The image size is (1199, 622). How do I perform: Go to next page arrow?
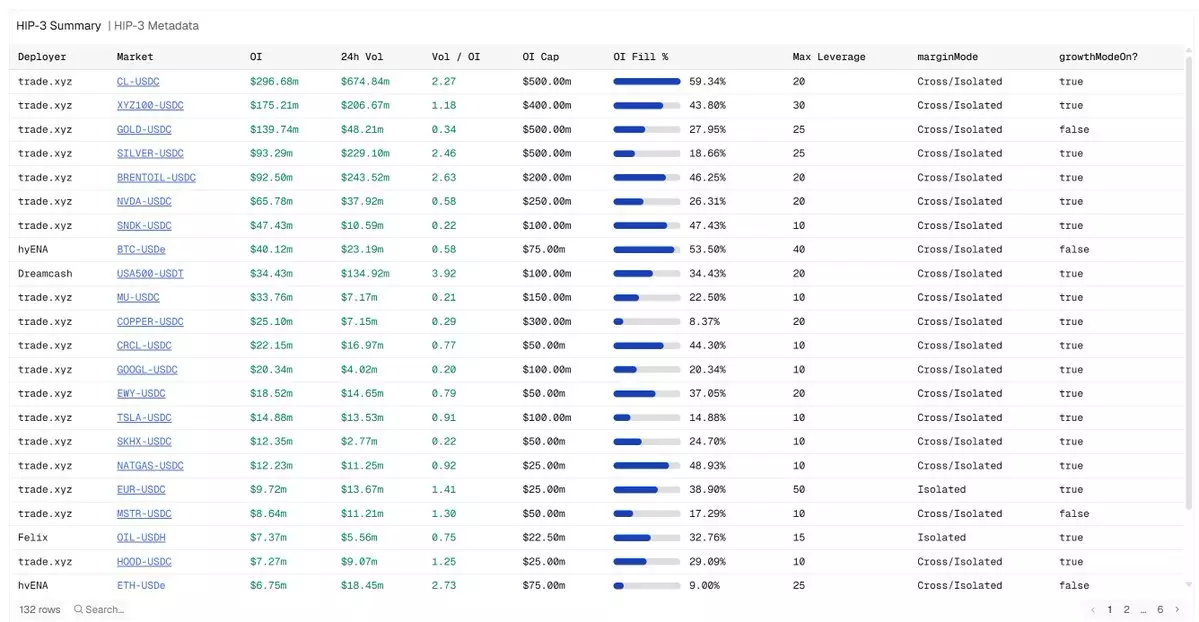coord(1177,609)
